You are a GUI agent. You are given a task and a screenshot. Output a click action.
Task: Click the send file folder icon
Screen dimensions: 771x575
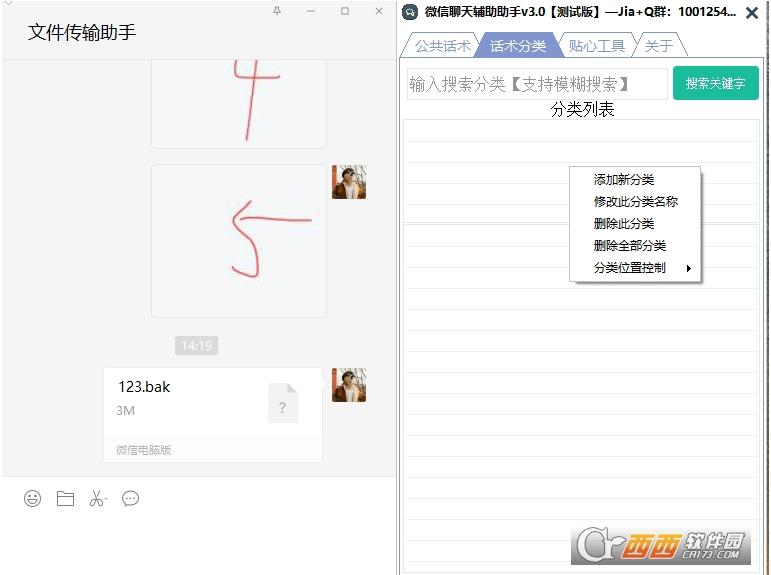65,498
